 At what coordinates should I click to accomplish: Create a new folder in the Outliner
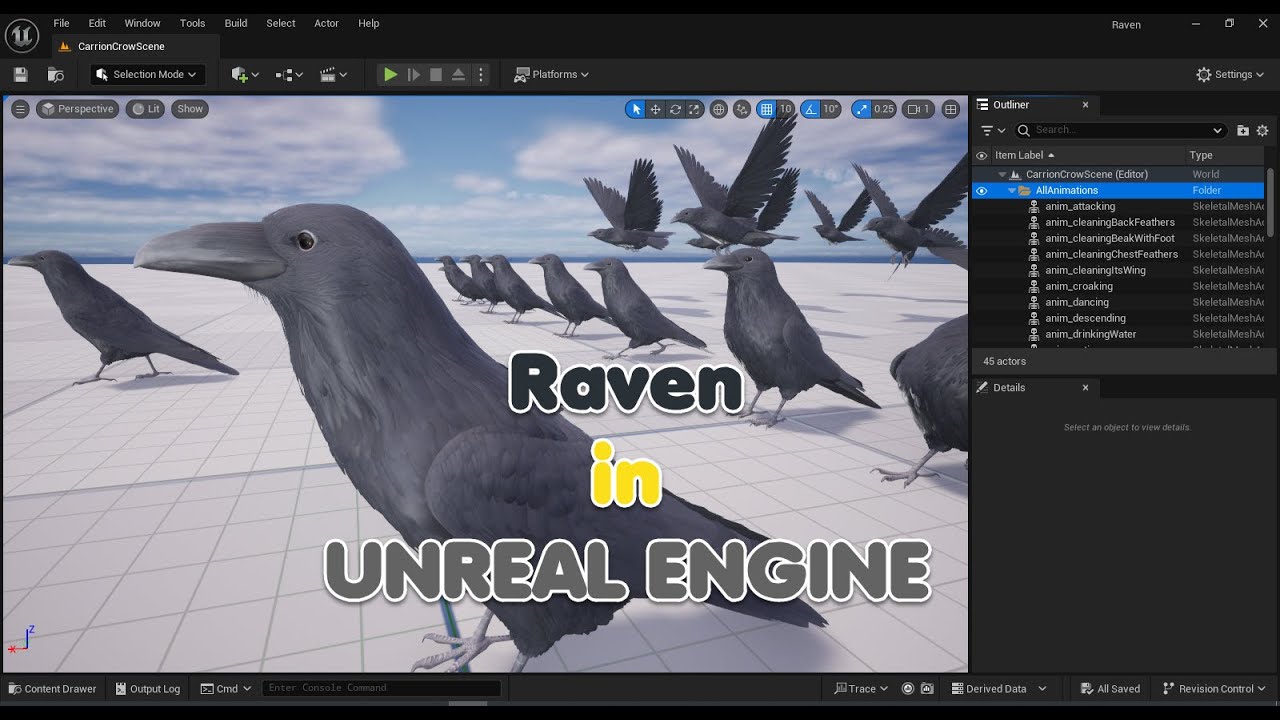click(x=1243, y=130)
